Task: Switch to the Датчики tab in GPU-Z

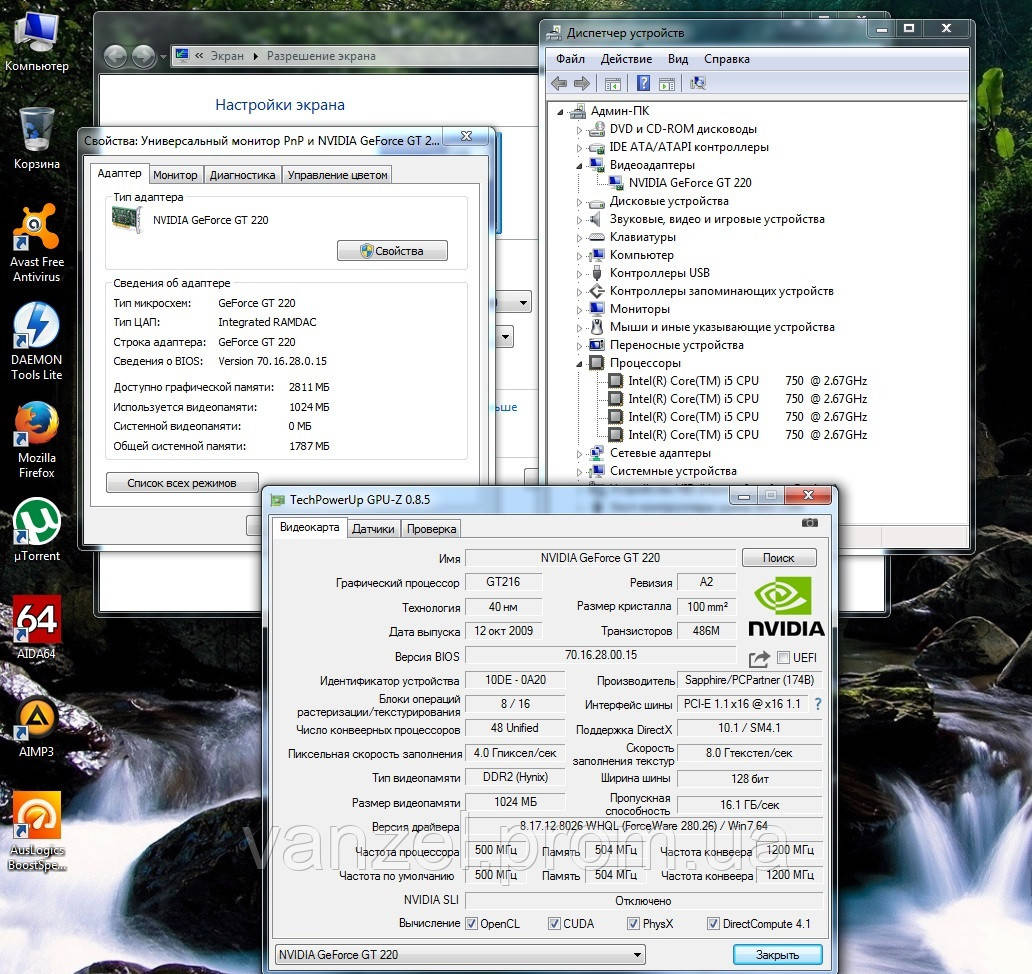Action: tap(373, 528)
